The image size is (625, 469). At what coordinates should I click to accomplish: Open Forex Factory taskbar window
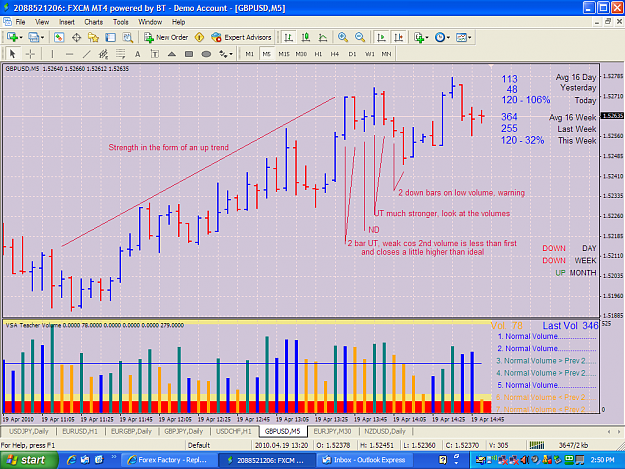(168, 460)
